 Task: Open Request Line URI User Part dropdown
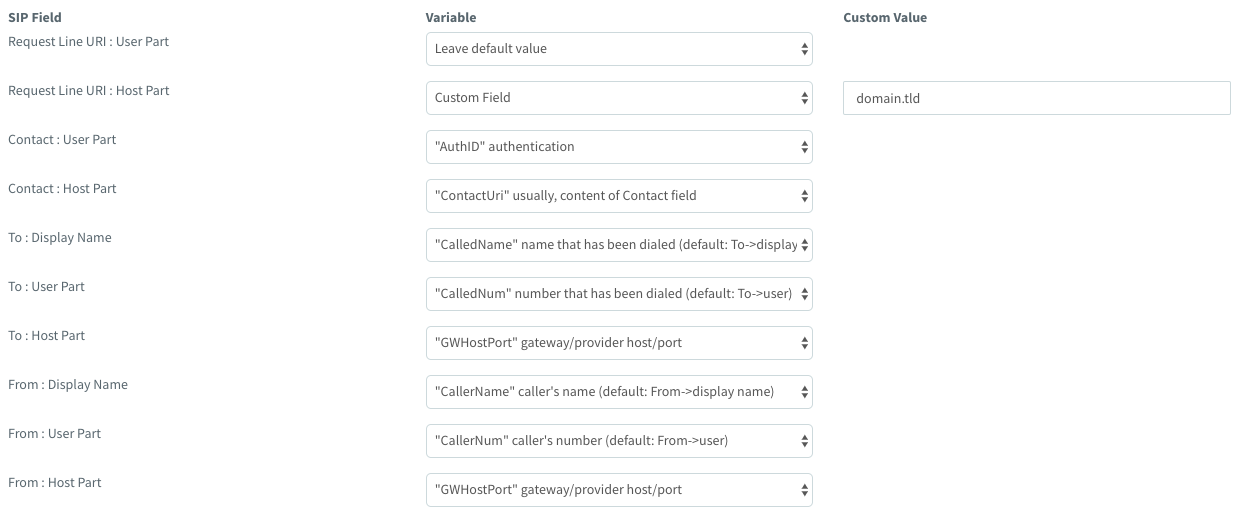618,49
